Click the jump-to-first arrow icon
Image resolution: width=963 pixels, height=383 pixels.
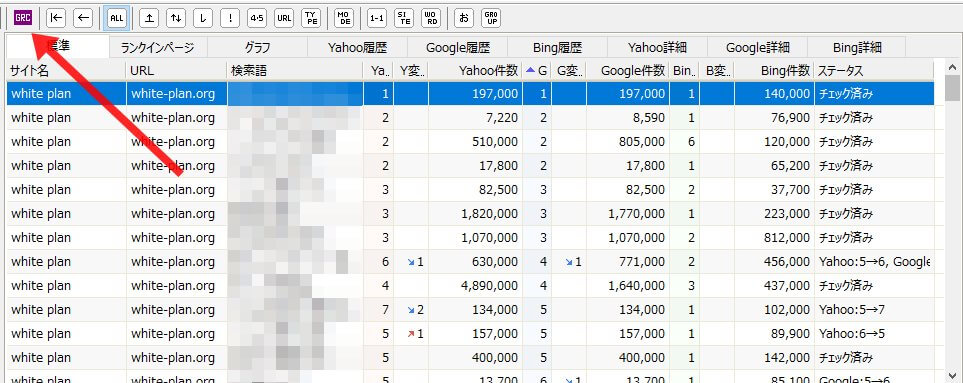tap(56, 18)
